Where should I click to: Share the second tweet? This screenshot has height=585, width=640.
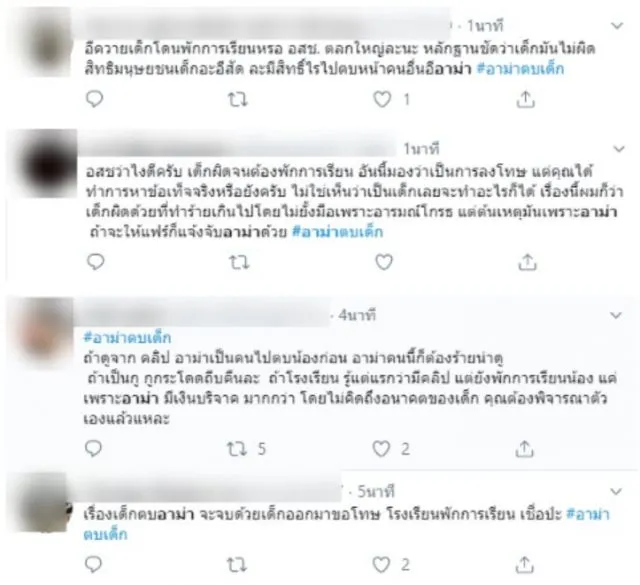tap(527, 262)
